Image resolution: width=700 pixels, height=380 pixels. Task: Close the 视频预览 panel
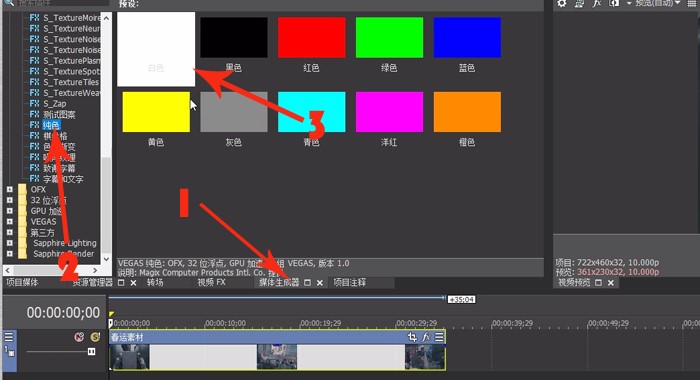click(x=611, y=283)
